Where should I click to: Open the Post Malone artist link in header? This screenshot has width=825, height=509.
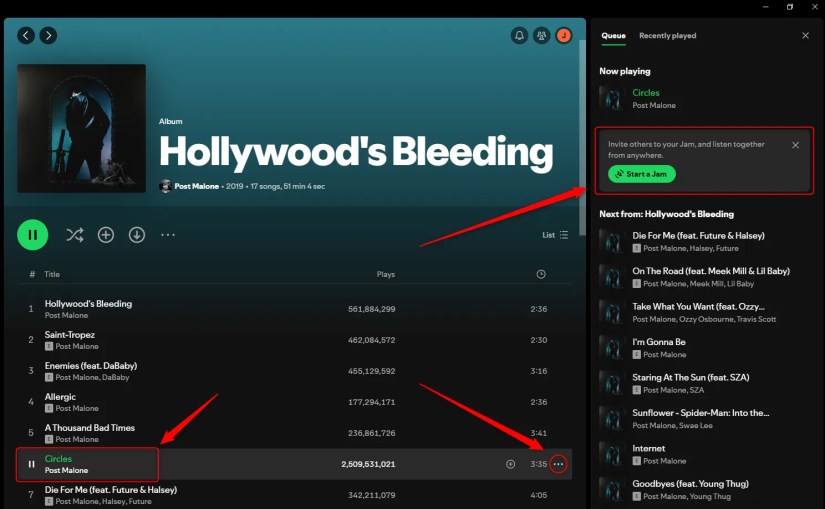pos(197,186)
